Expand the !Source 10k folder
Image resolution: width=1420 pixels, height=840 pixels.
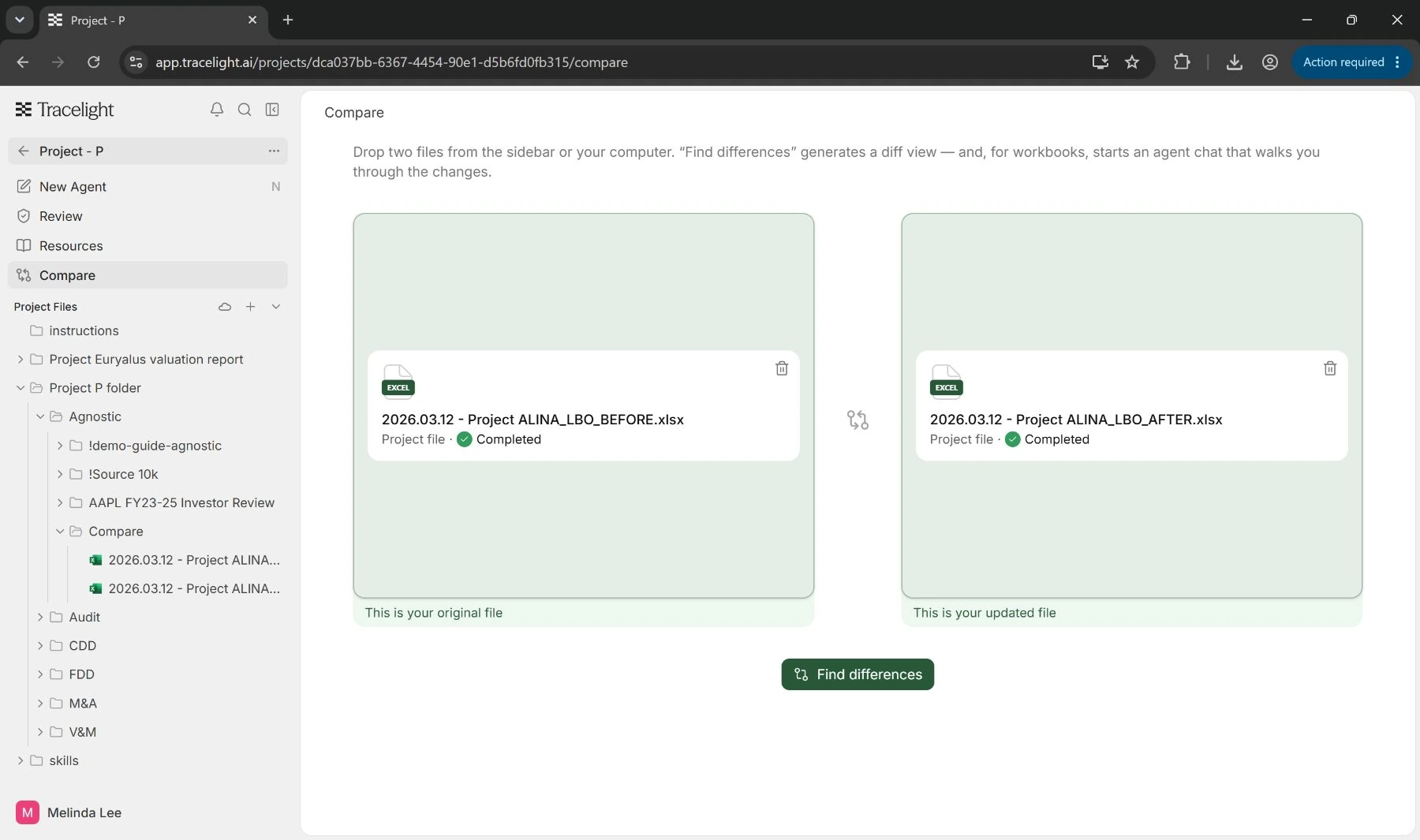point(60,474)
